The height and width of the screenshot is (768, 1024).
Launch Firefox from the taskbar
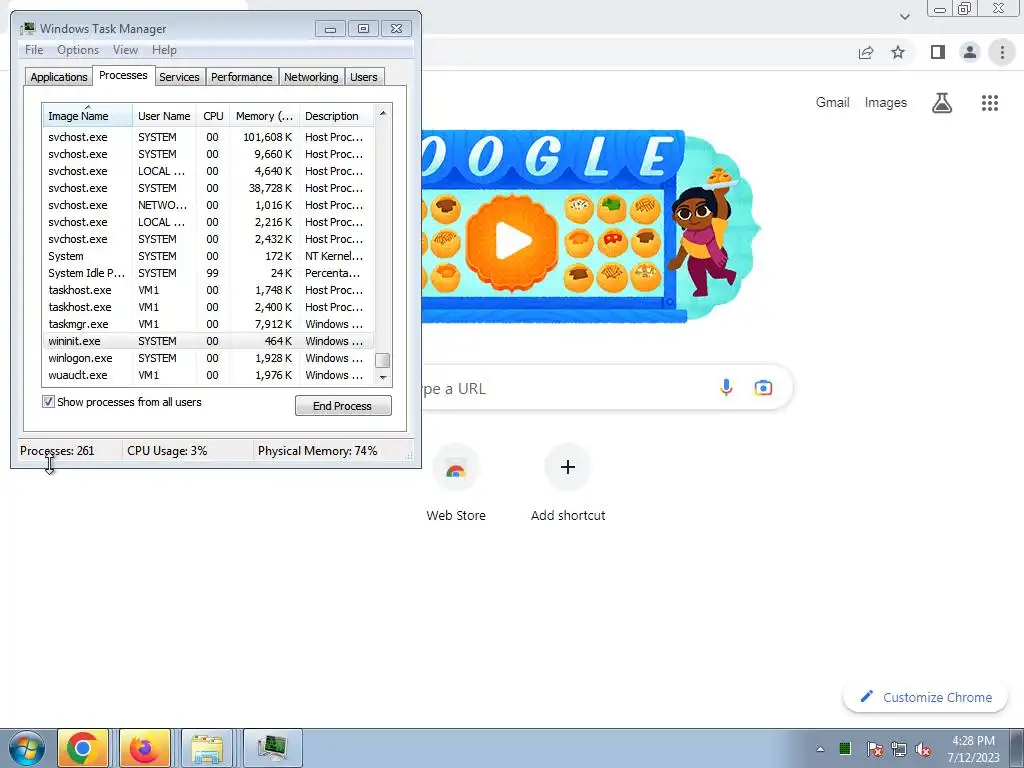[145, 748]
